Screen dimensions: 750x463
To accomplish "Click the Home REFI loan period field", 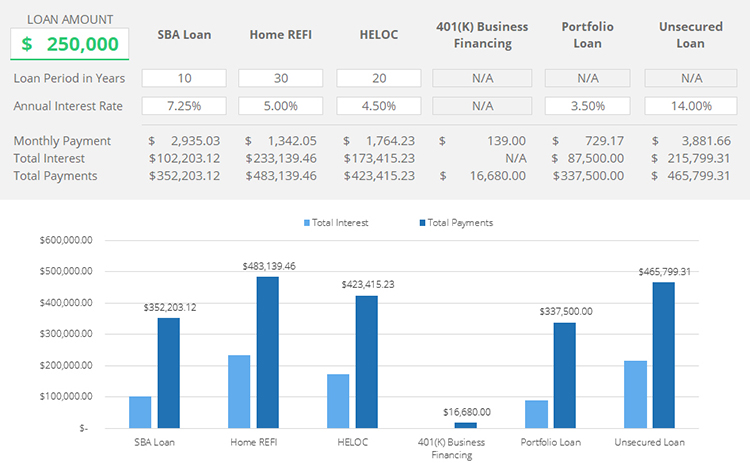I will click(281, 78).
